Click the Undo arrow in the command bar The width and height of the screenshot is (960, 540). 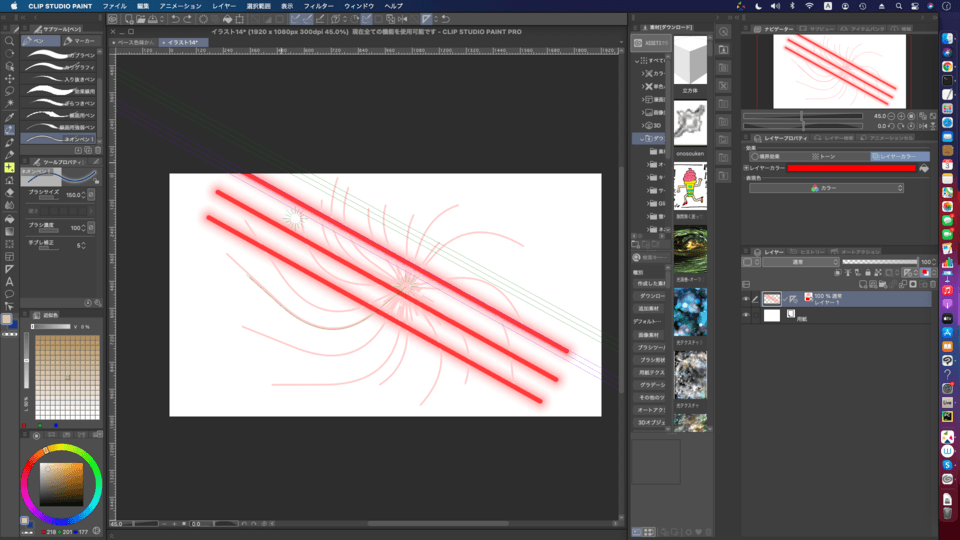click(x=175, y=18)
